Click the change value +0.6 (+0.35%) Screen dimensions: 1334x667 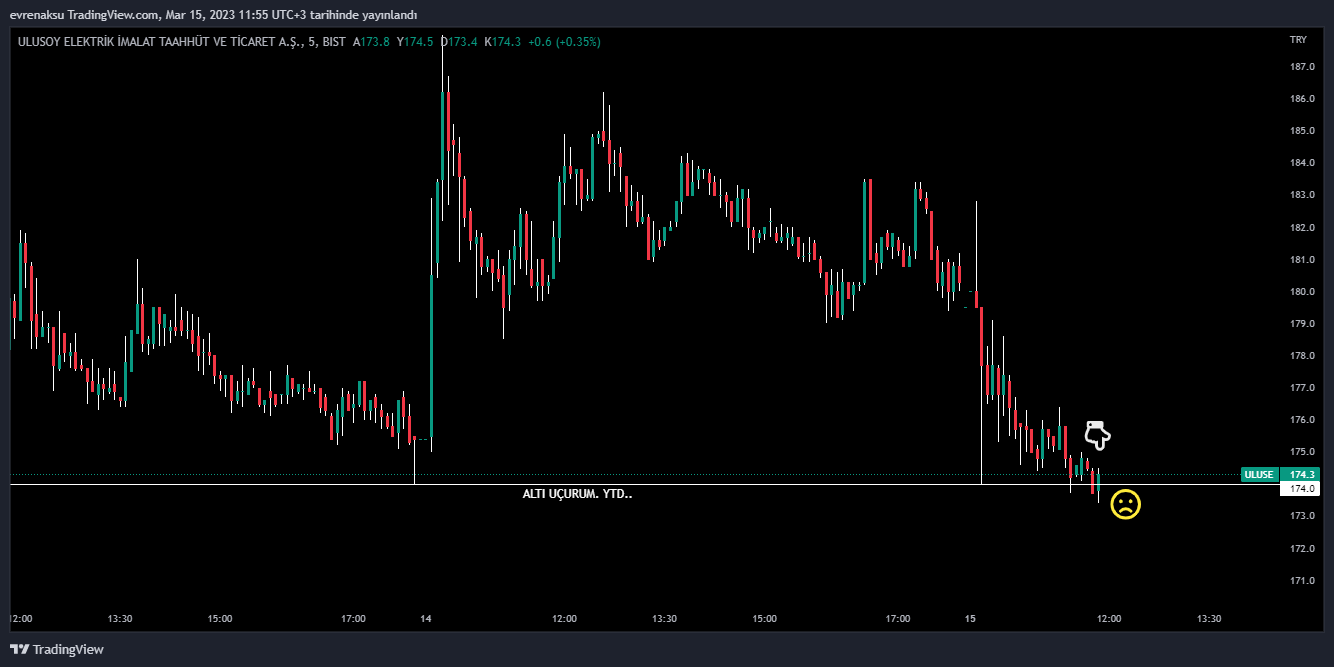(x=564, y=42)
